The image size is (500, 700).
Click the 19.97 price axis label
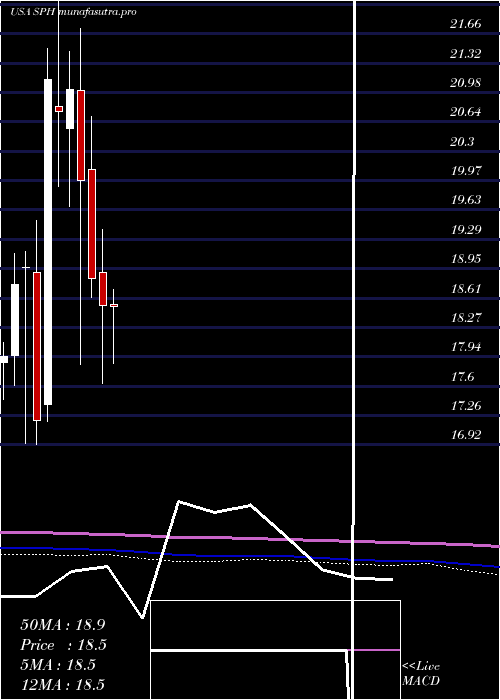tap(466, 171)
